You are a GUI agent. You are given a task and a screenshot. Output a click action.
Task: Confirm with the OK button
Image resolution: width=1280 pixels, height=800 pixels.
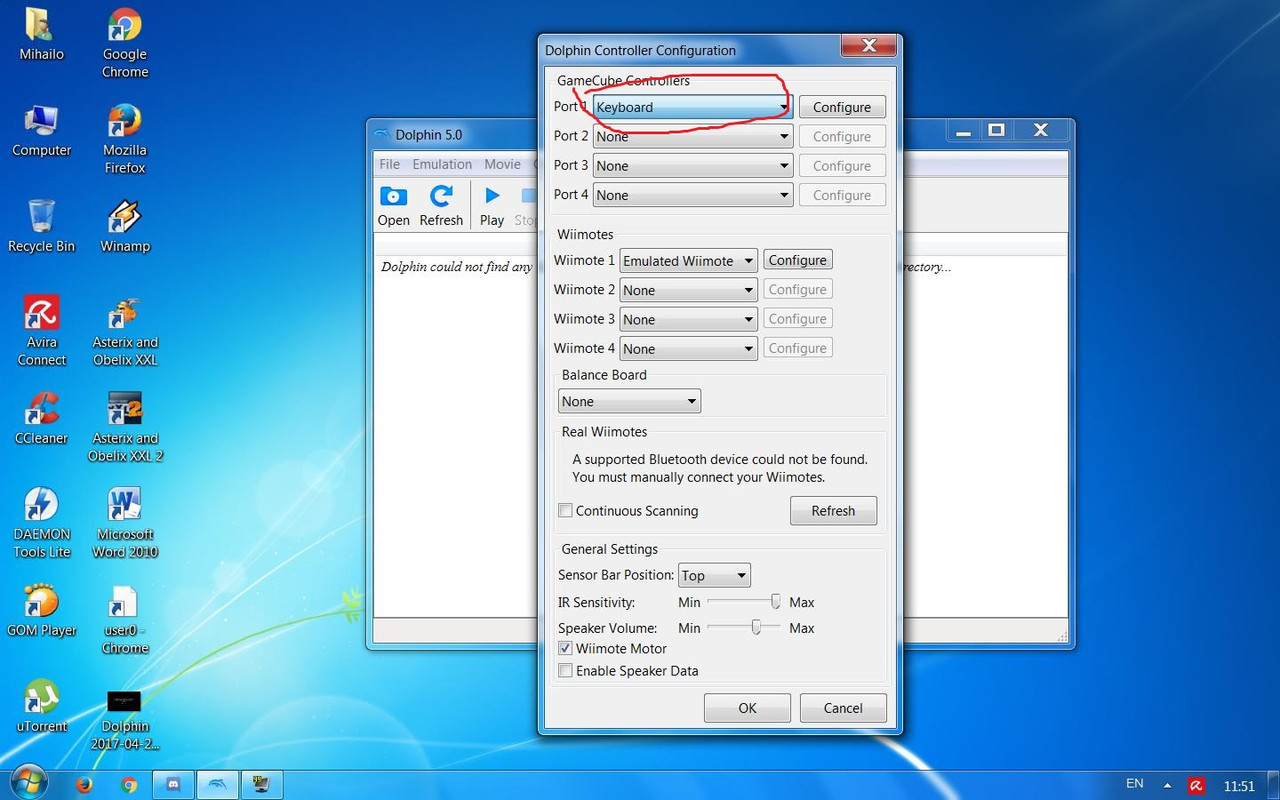[747, 708]
